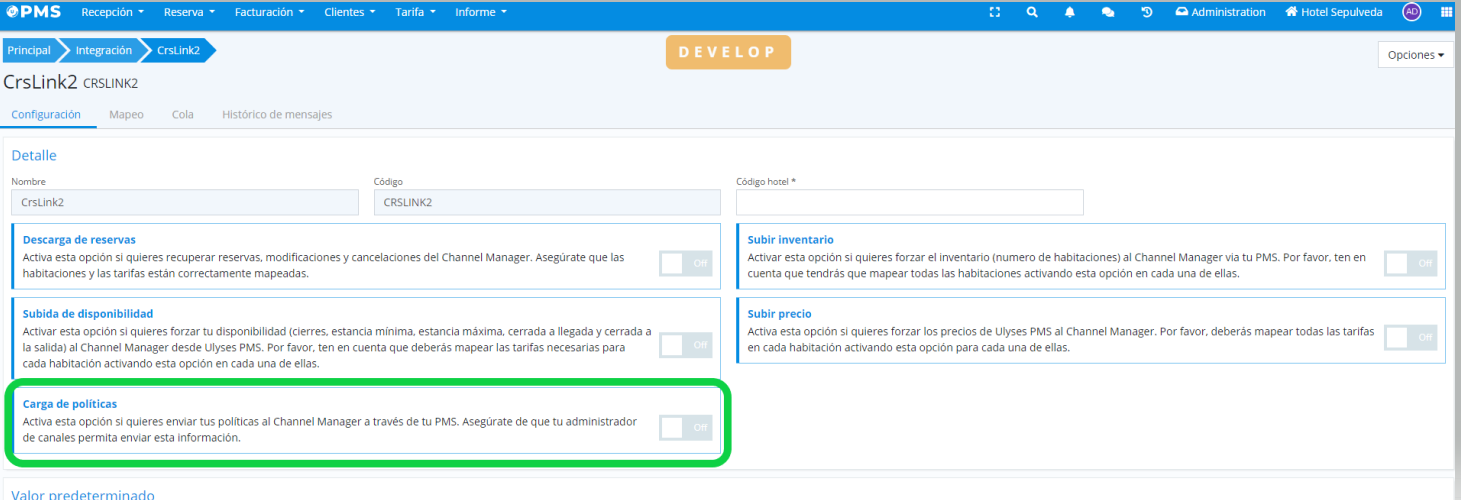The height and width of the screenshot is (500, 1461).
Task: Click the AD user avatar
Action: 1411,12
